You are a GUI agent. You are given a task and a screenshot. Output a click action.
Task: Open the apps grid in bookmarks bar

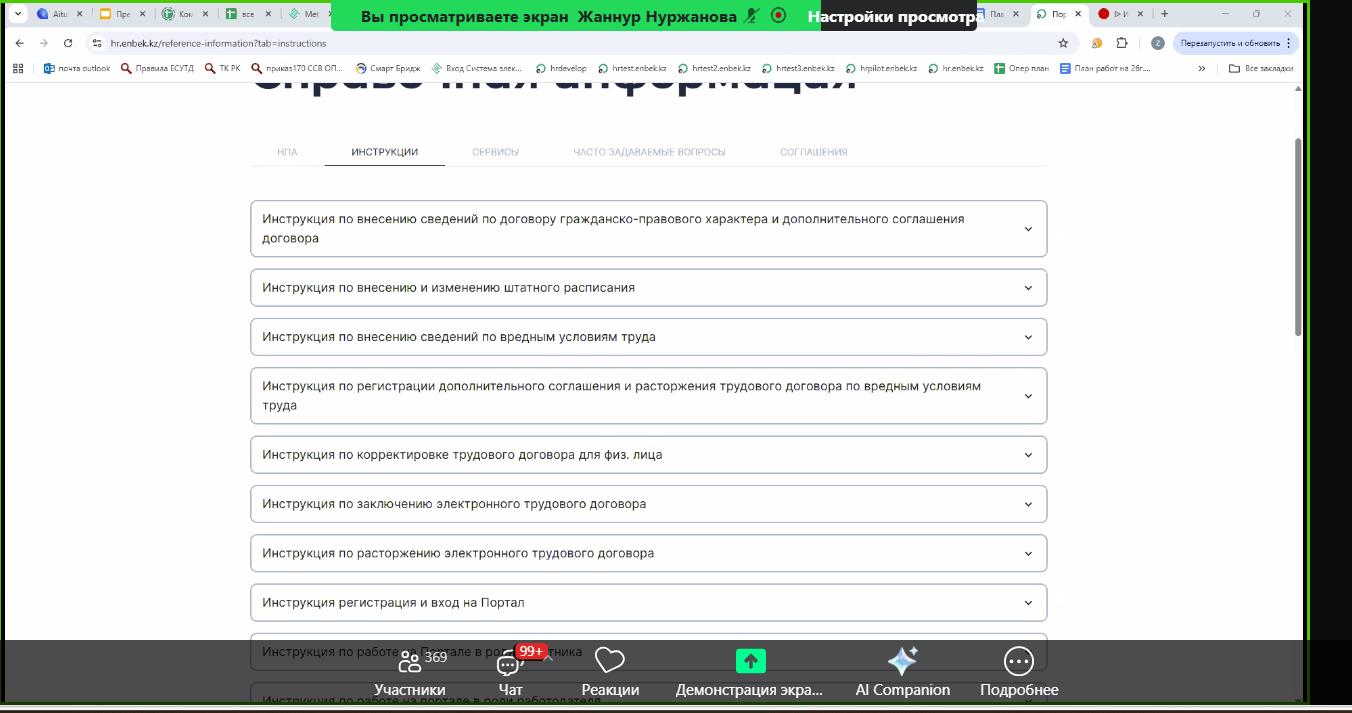point(18,68)
